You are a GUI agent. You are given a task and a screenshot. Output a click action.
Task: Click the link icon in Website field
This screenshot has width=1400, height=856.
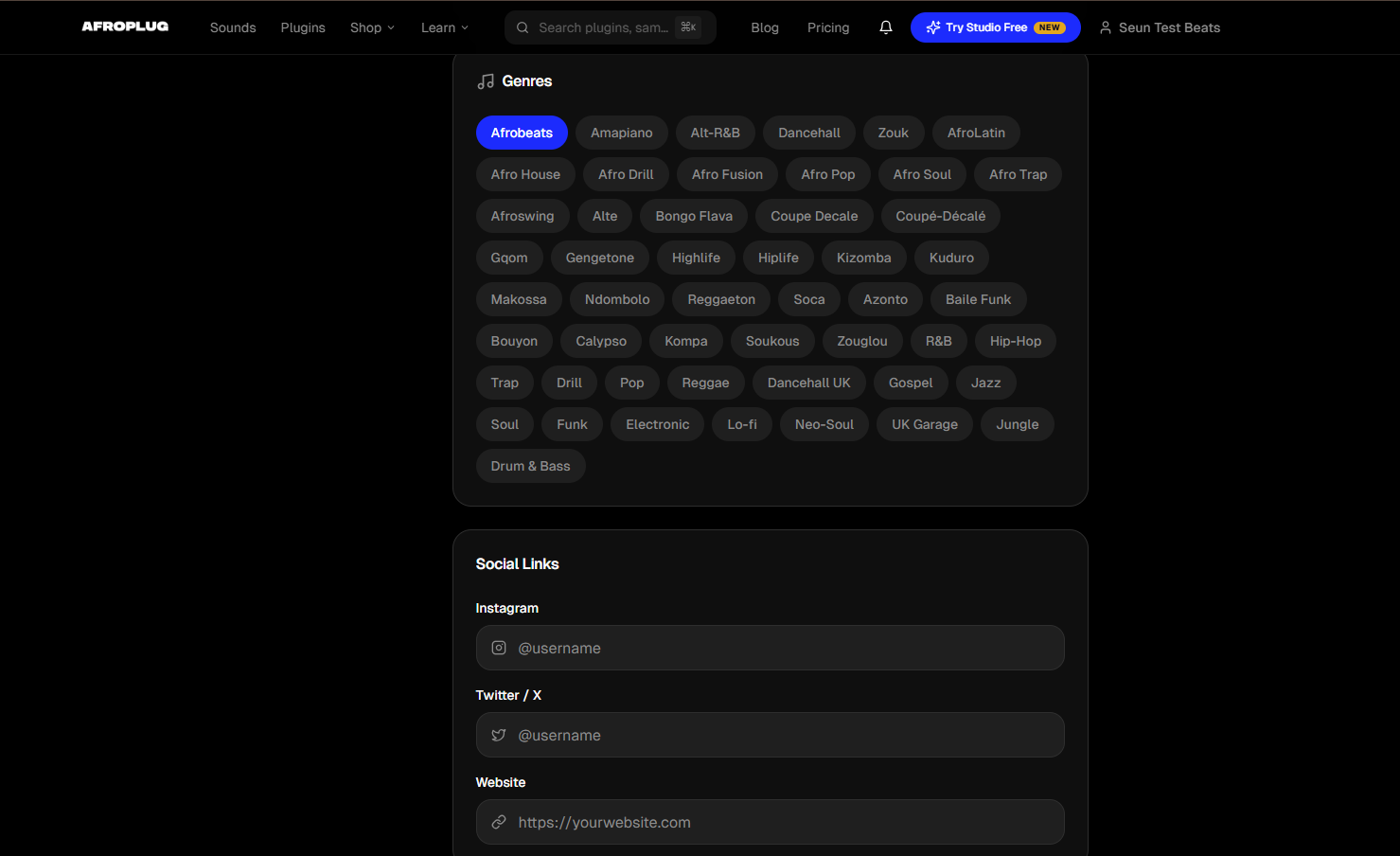coord(499,822)
